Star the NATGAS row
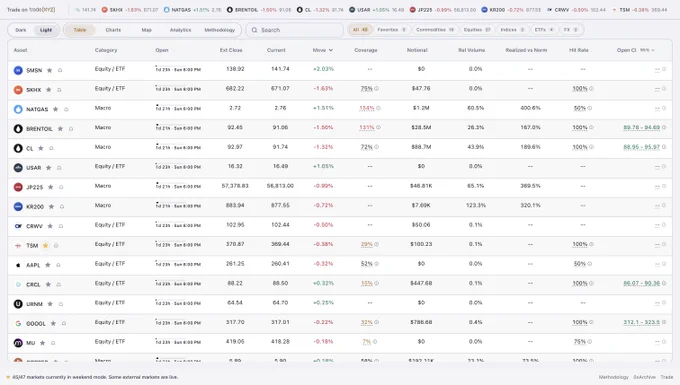Viewport: 680px width, 385px height. (56, 109)
